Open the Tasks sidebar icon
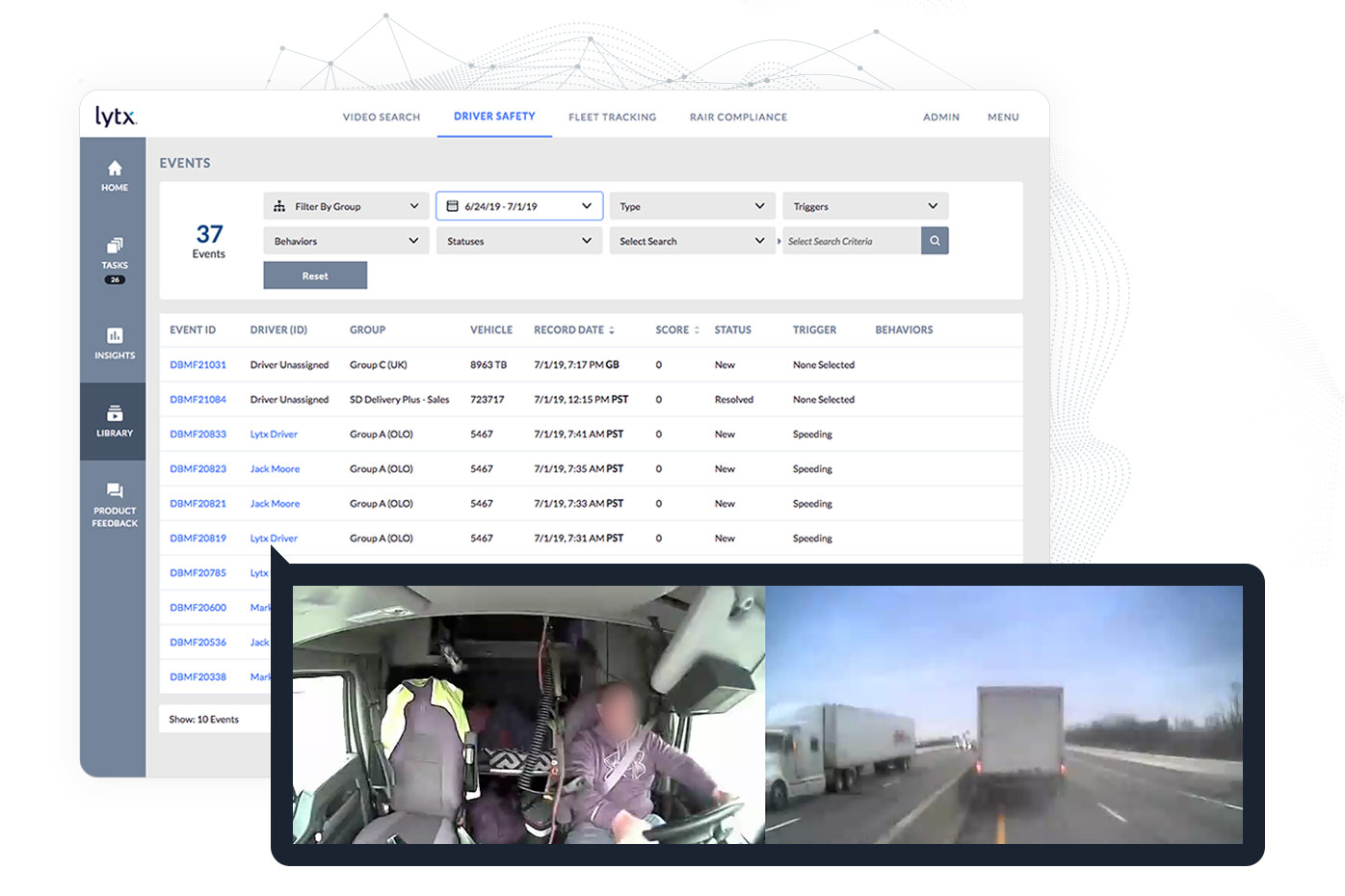This screenshot has width=1345, height=896. [x=114, y=245]
